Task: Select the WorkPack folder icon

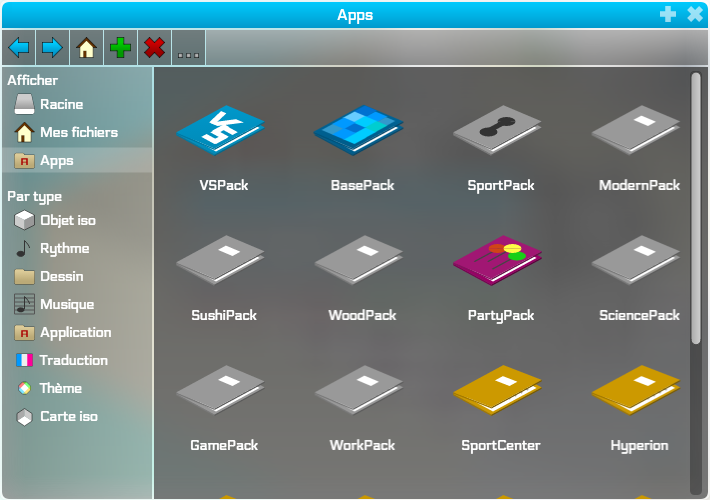Action: (x=359, y=390)
